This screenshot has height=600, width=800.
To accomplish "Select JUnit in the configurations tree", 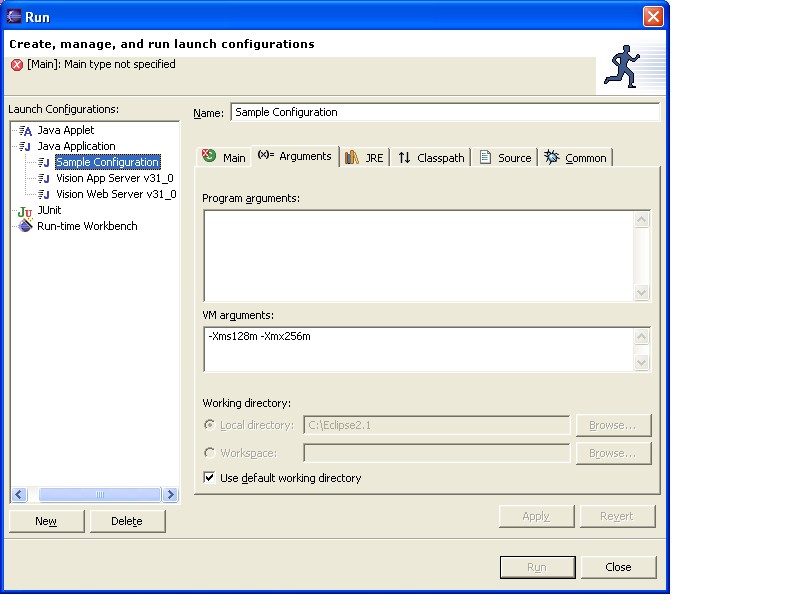I will (x=49, y=210).
